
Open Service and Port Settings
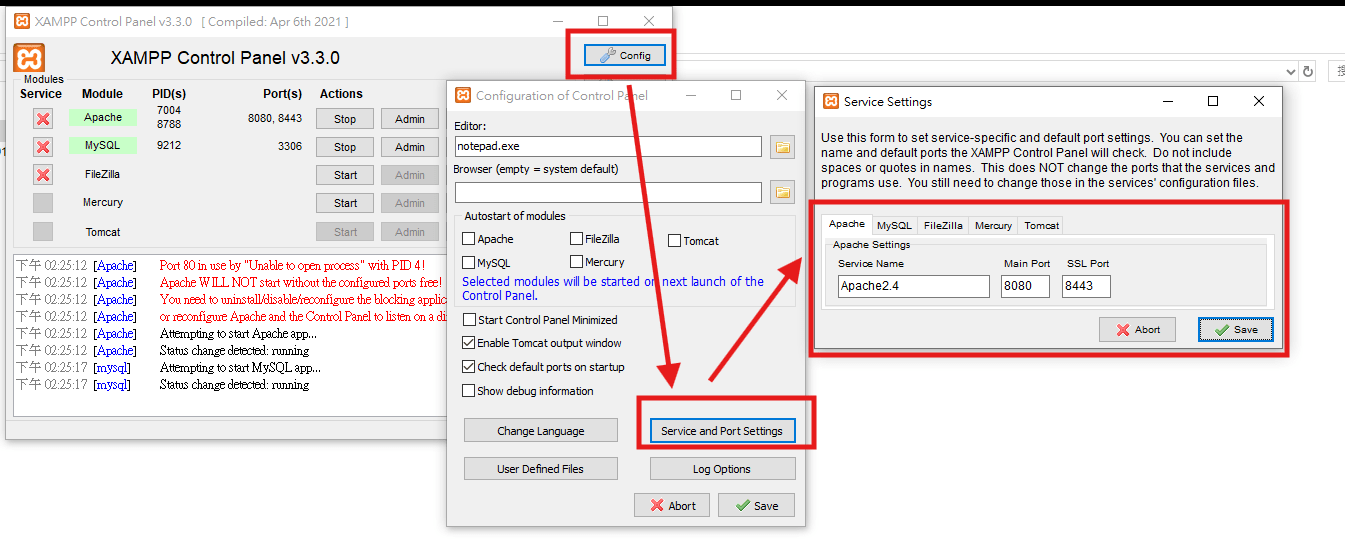[722, 431]
